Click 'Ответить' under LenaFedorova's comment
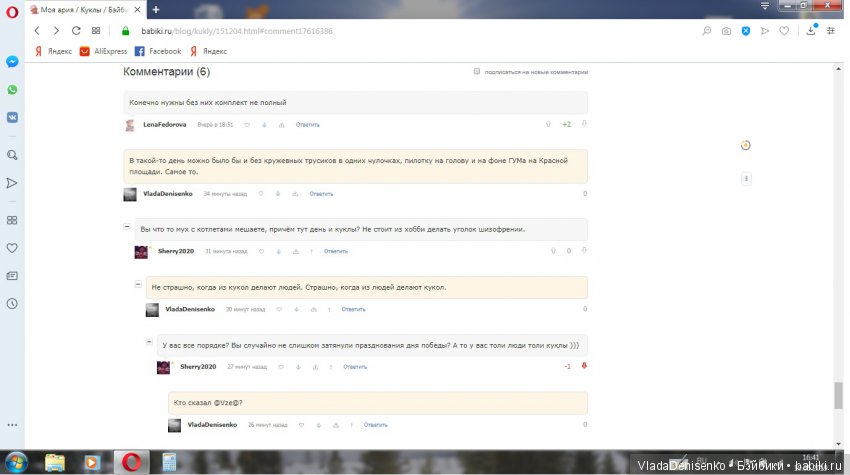Viewport: 850px width, 475px height. [307, 125]
